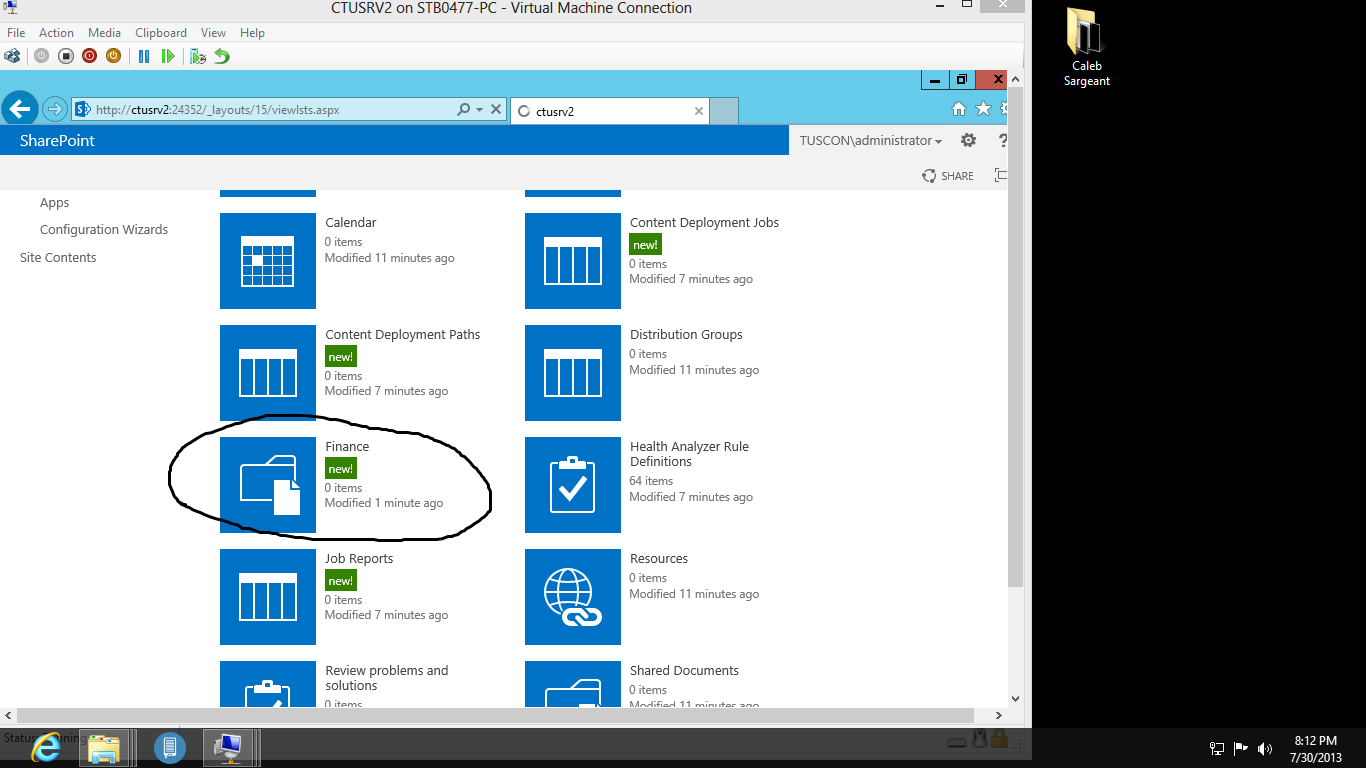The image size is (1366, 768).
Task: Click the green Reset VM icon
Action: tap(168, 56)
